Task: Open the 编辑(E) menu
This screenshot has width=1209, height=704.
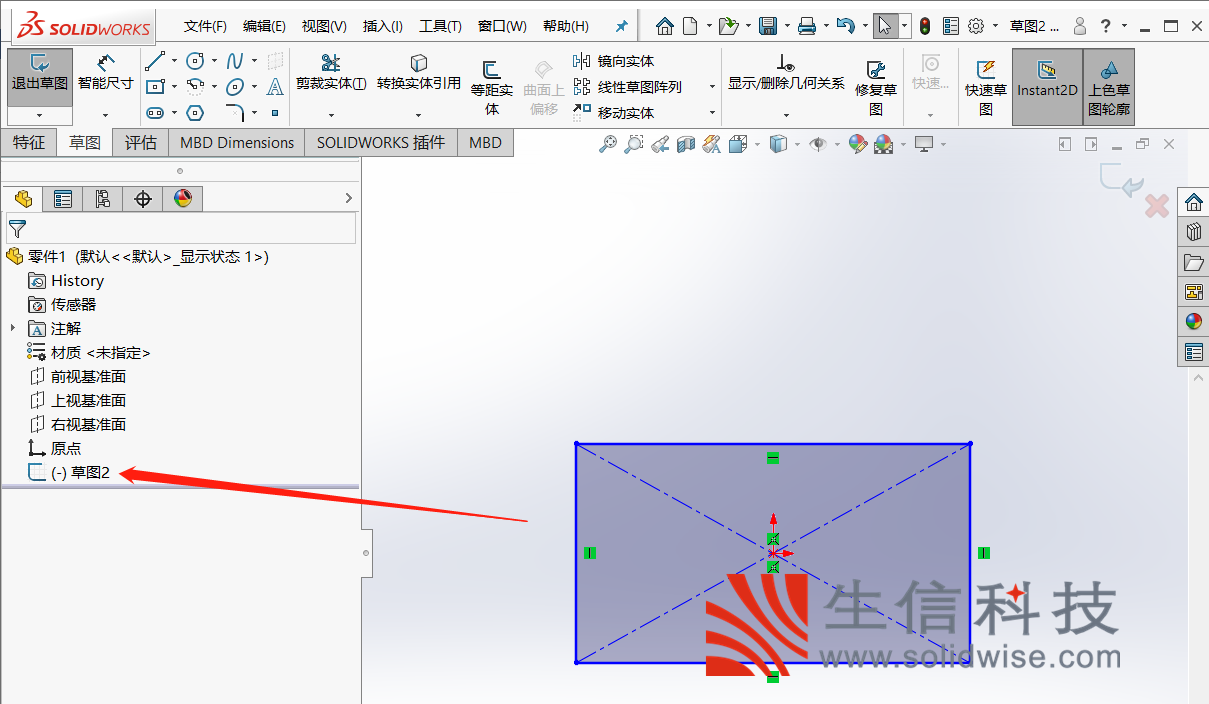Action: click(x=264, y=26)
